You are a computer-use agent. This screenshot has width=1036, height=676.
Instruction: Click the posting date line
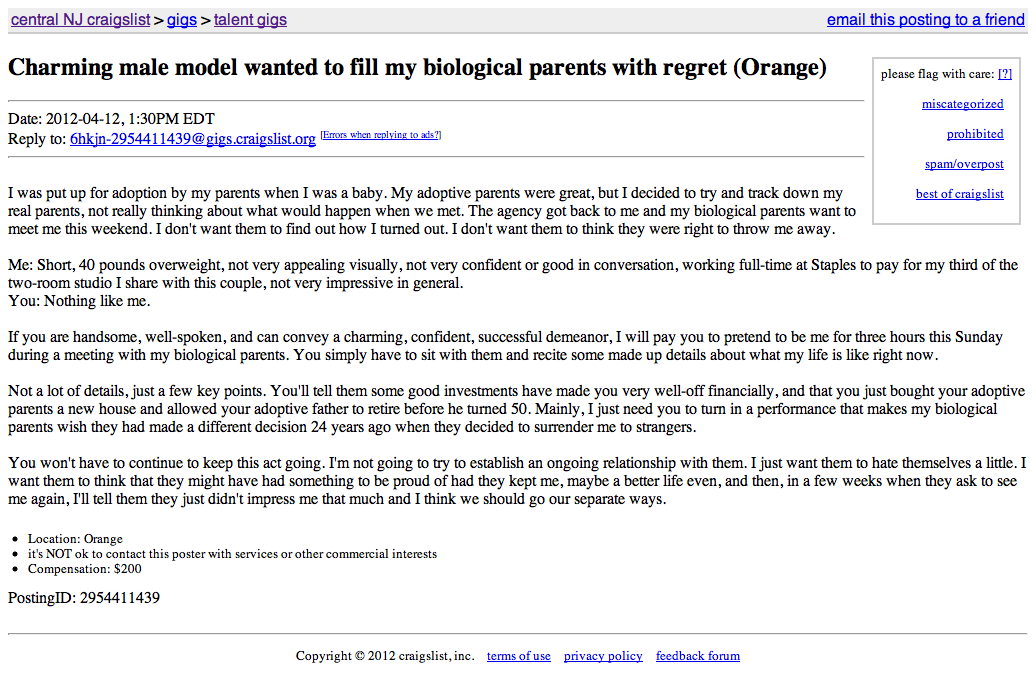tap(111, 119)
